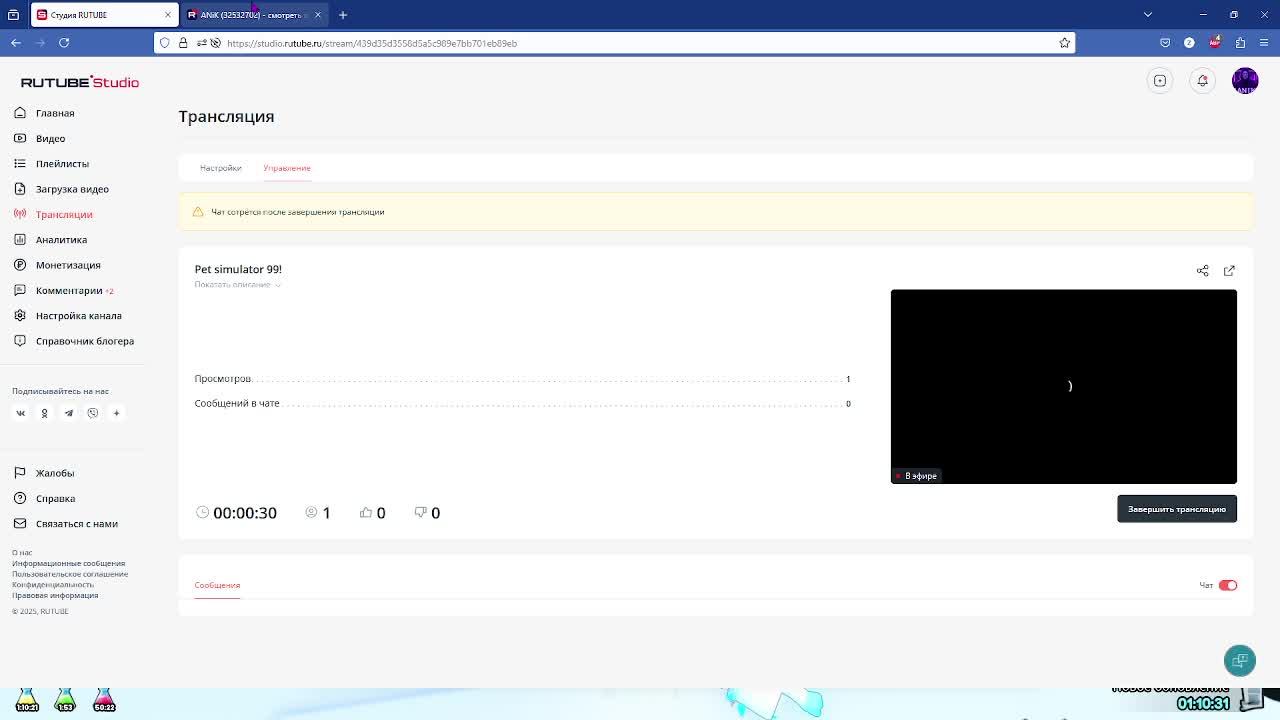This screenshot has height=720, width=1280.
Task: Open the О нас footer link
Action: tap(22, 553)
